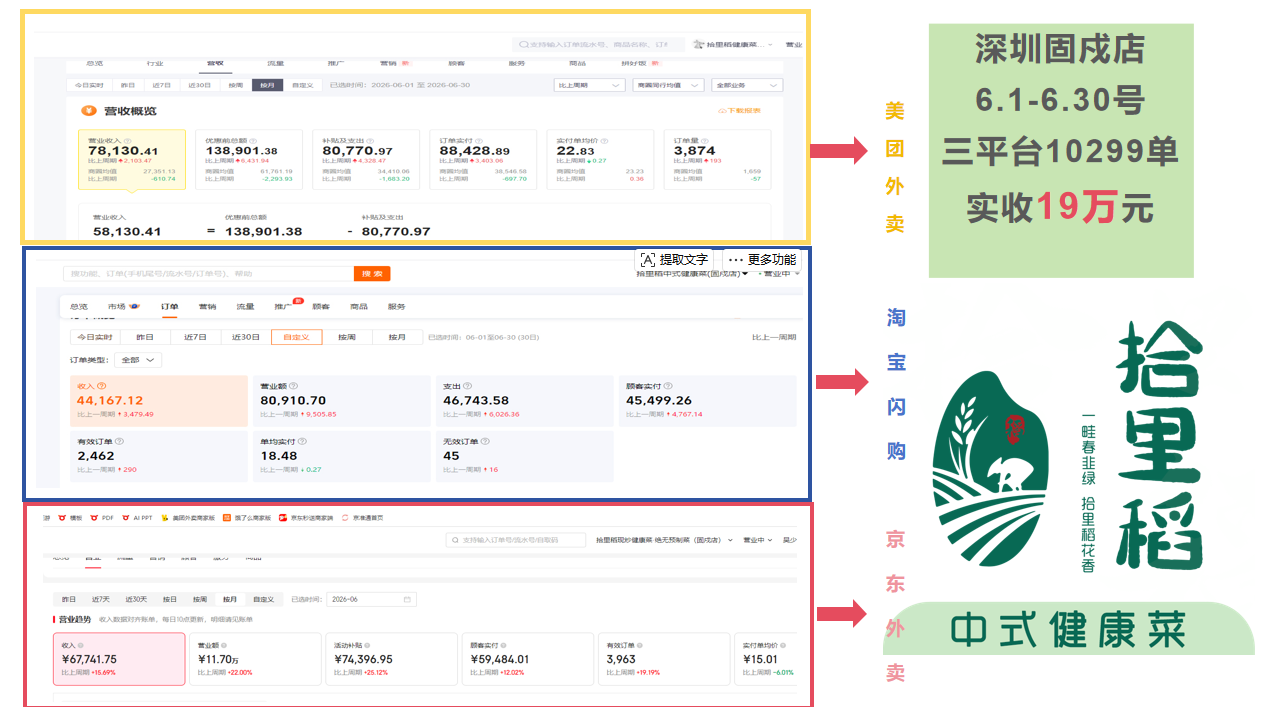Select JD 收入 ¥67,741.75 card
Screen dimensions: 1266x707
[119, 658]
